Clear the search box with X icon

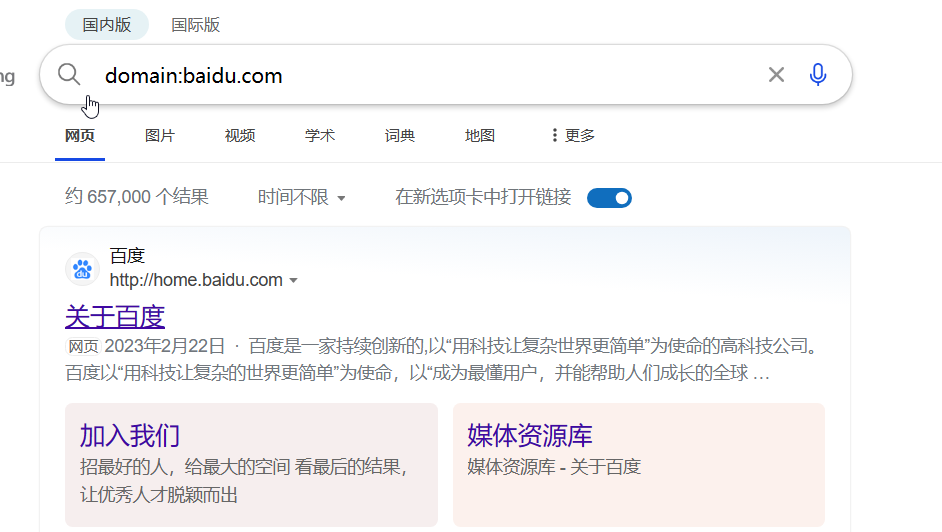[776, 75]
